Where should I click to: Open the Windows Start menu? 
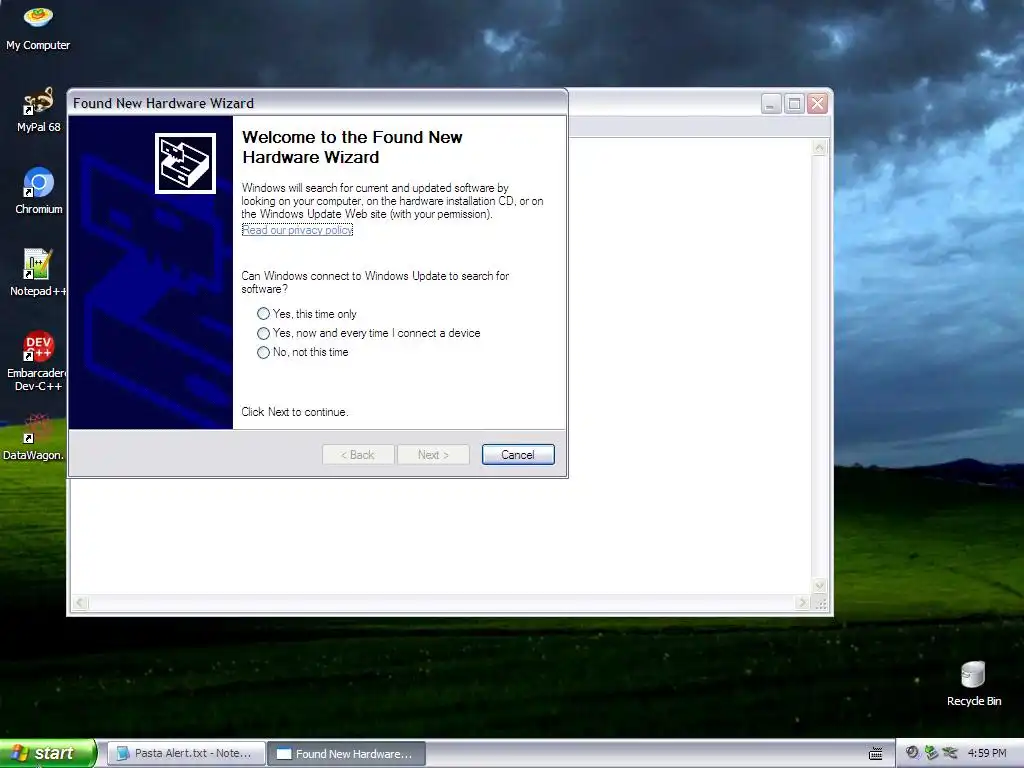pyautogui.click(x=47, y=753)
